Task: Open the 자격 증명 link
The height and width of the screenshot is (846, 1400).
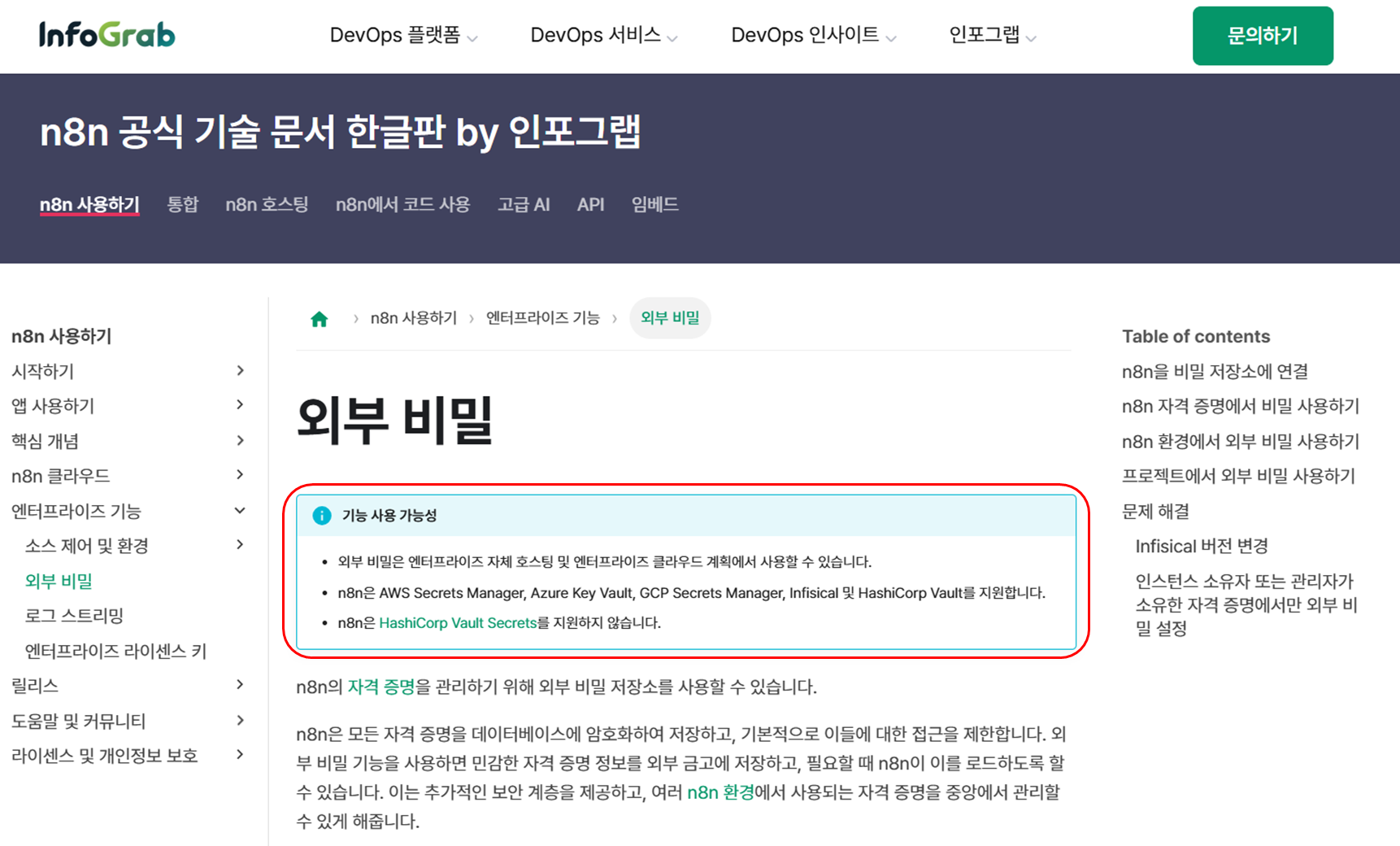Action: [x=381, y=687]
